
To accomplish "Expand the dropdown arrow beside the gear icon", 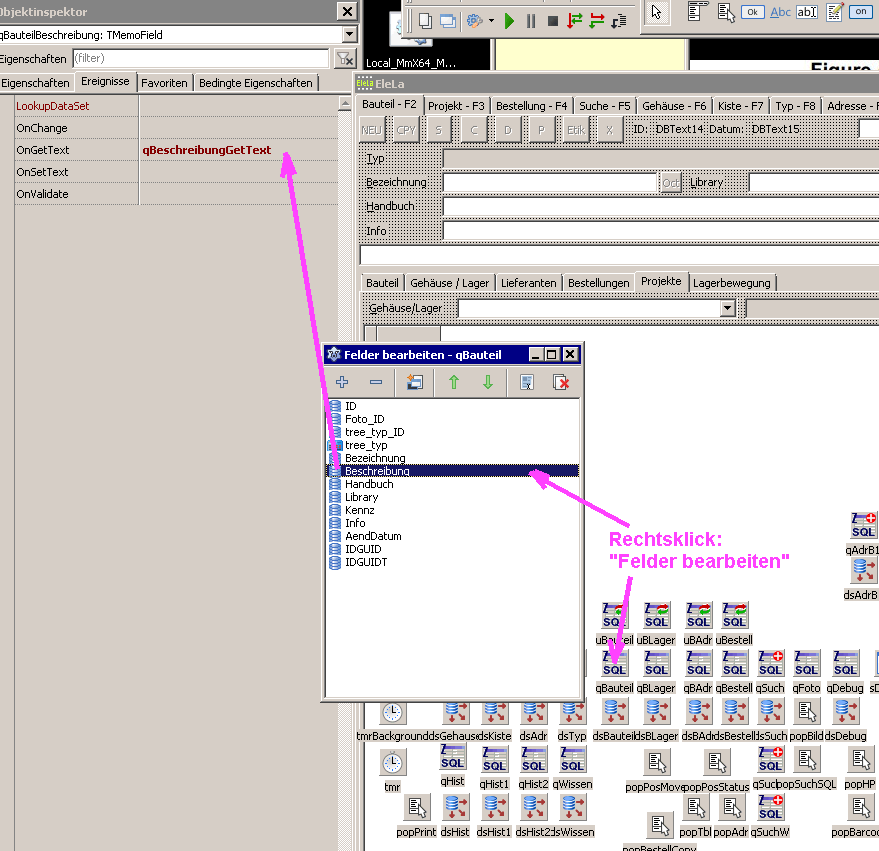I will (491, 21).
